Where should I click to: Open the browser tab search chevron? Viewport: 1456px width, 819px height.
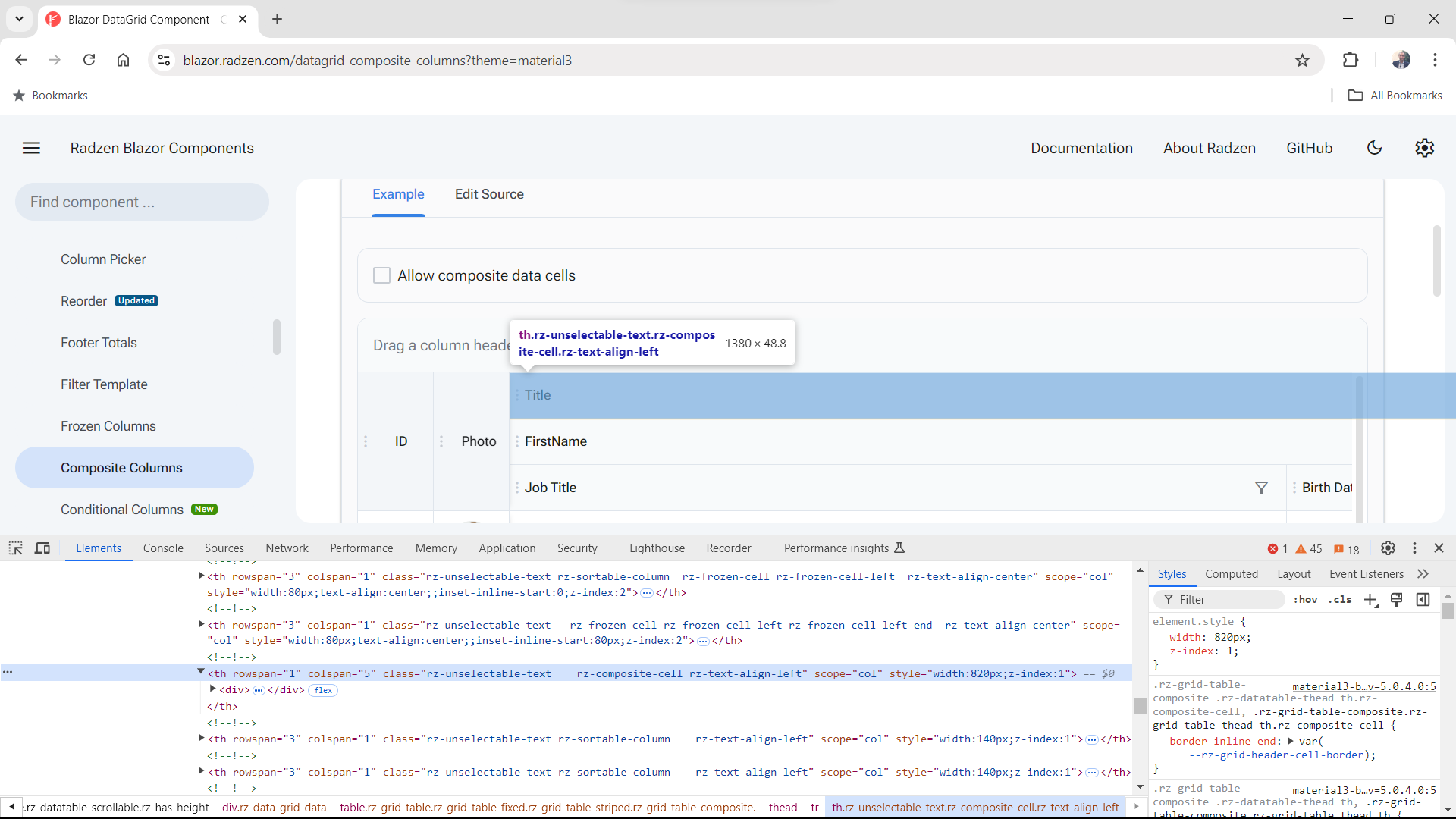tap(19, 19)
